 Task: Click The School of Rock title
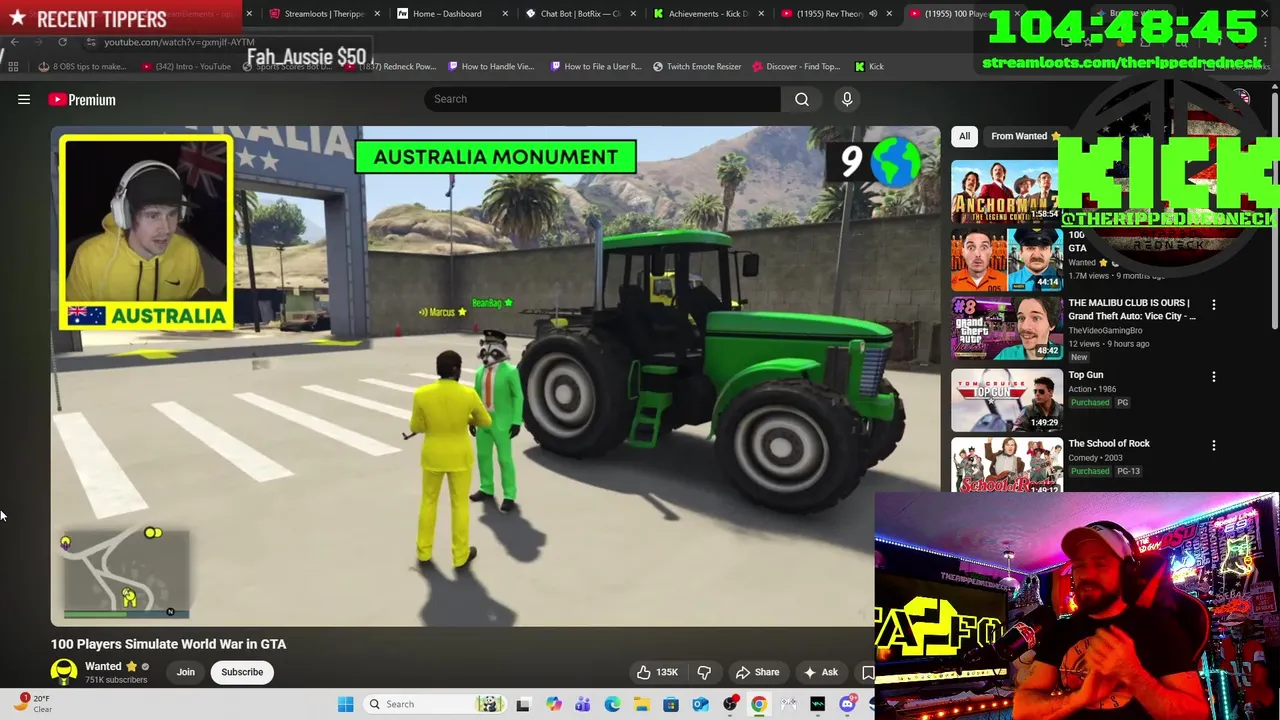(1109, 443)
